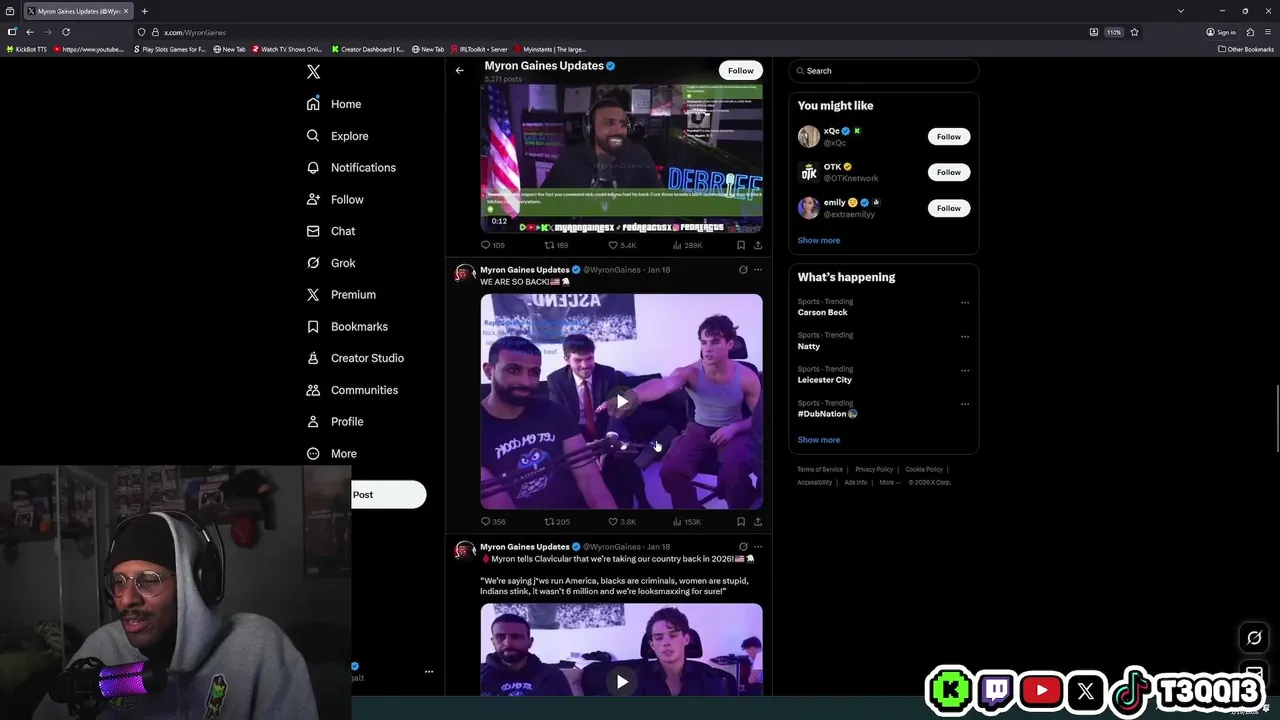The width and height of the screenshot is (1280, 720).
Task: Open account switcher three-dot menu
Action: tap(429, 672)
